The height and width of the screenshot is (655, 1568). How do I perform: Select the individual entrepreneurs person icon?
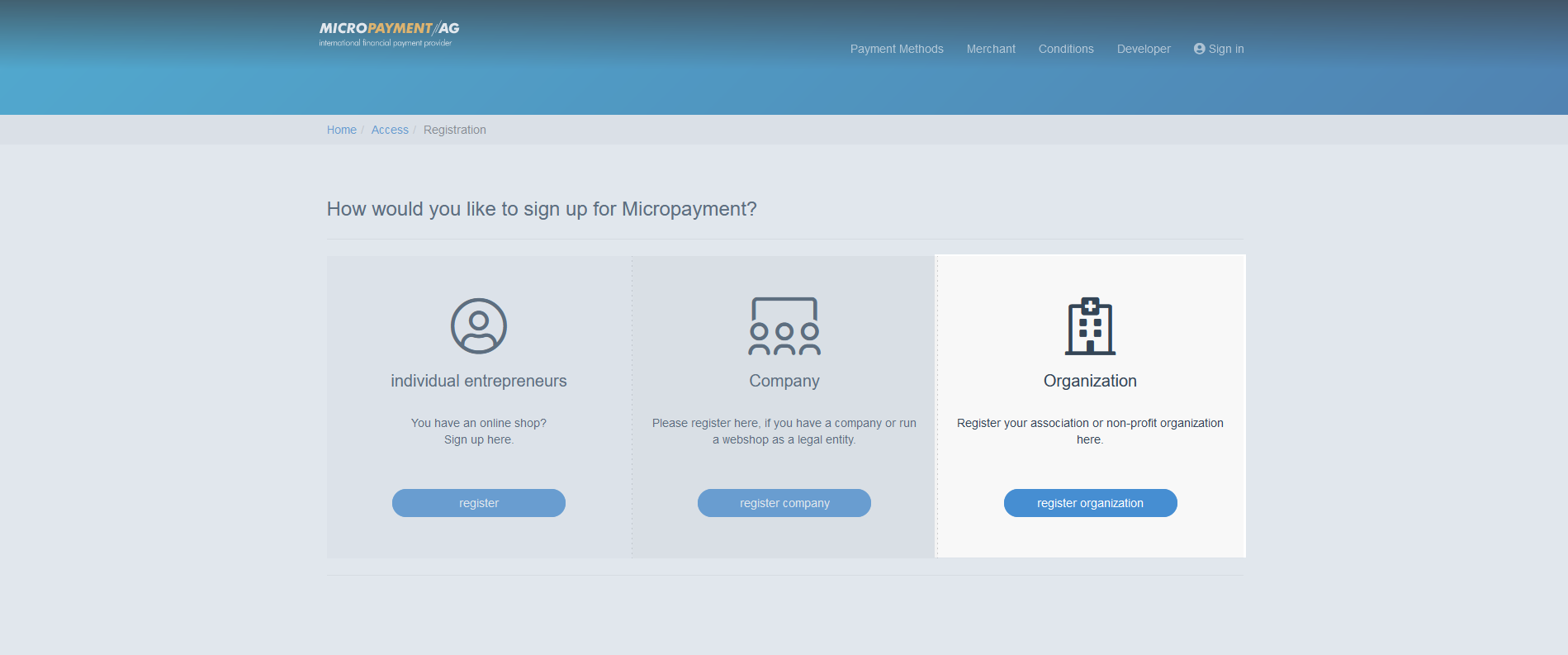click(x=478, y=326)
